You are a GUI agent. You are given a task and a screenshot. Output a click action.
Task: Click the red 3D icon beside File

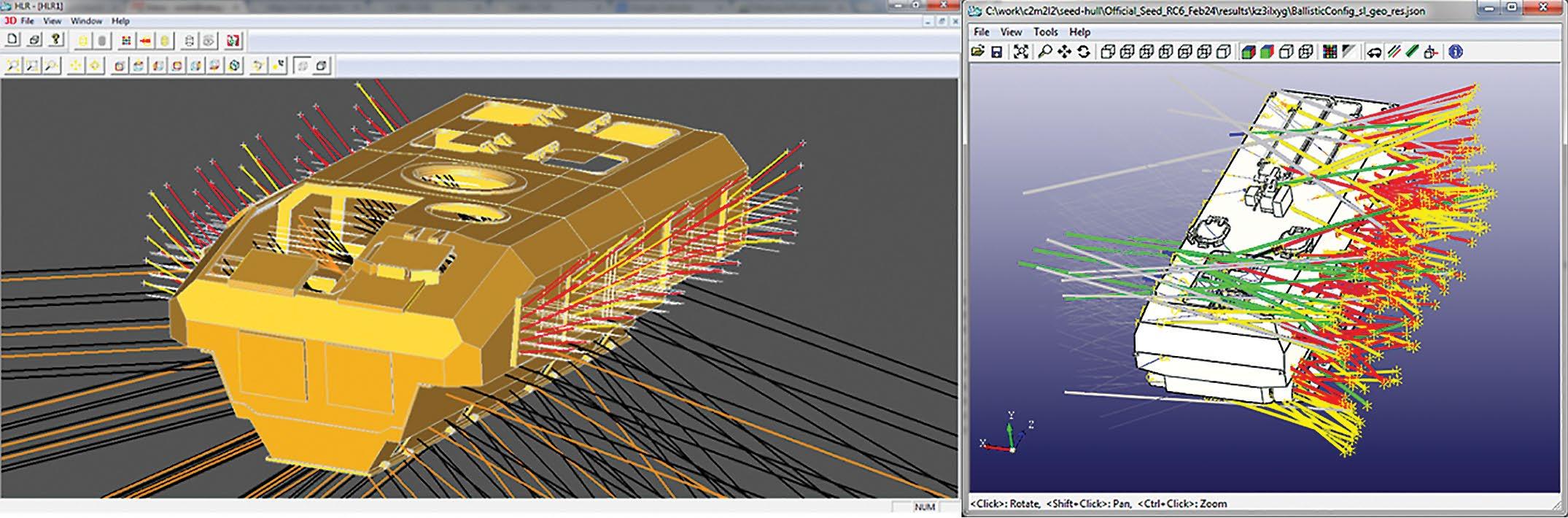(10, 21)
